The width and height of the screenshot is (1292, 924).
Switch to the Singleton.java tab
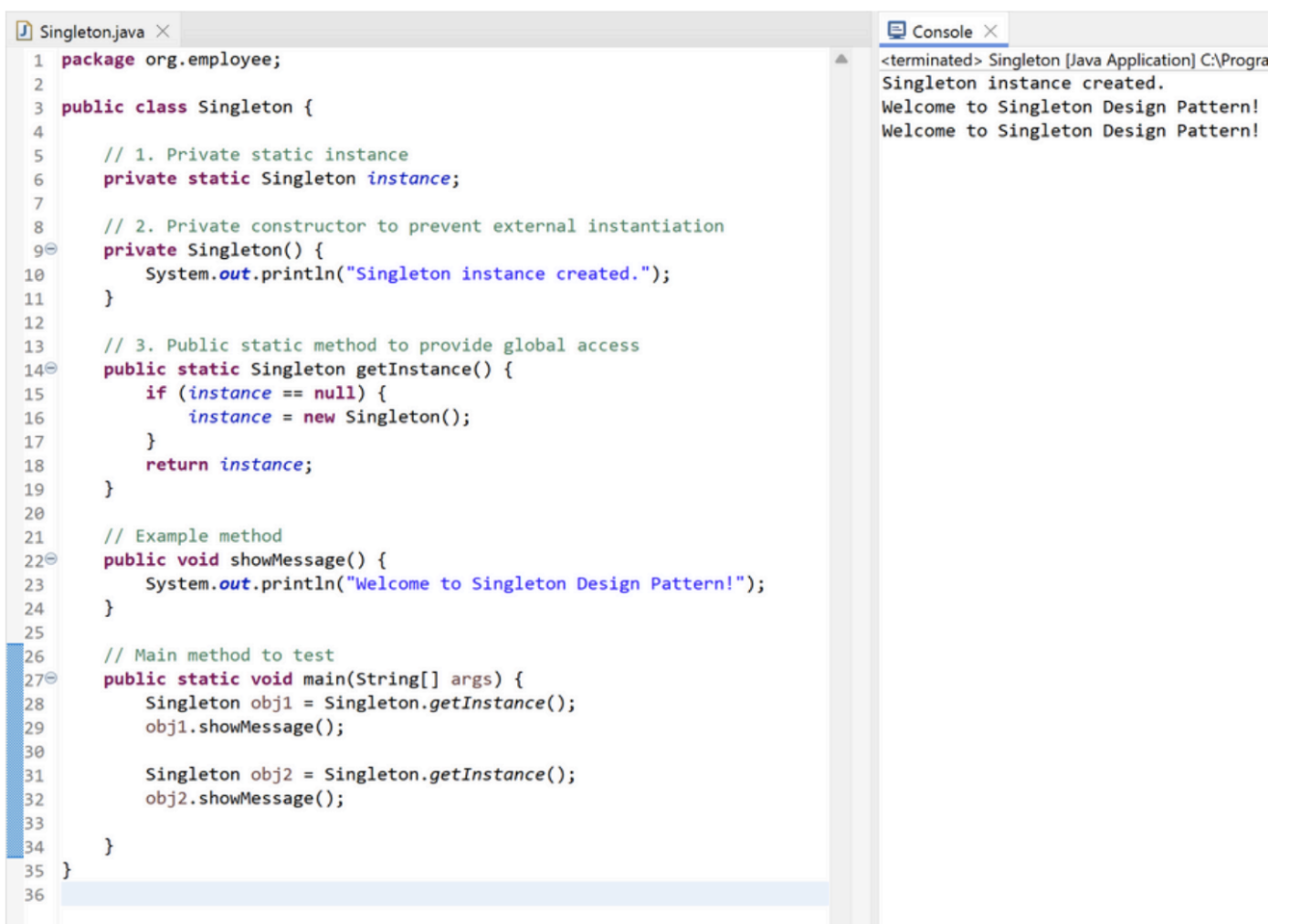tap(91, 32)
